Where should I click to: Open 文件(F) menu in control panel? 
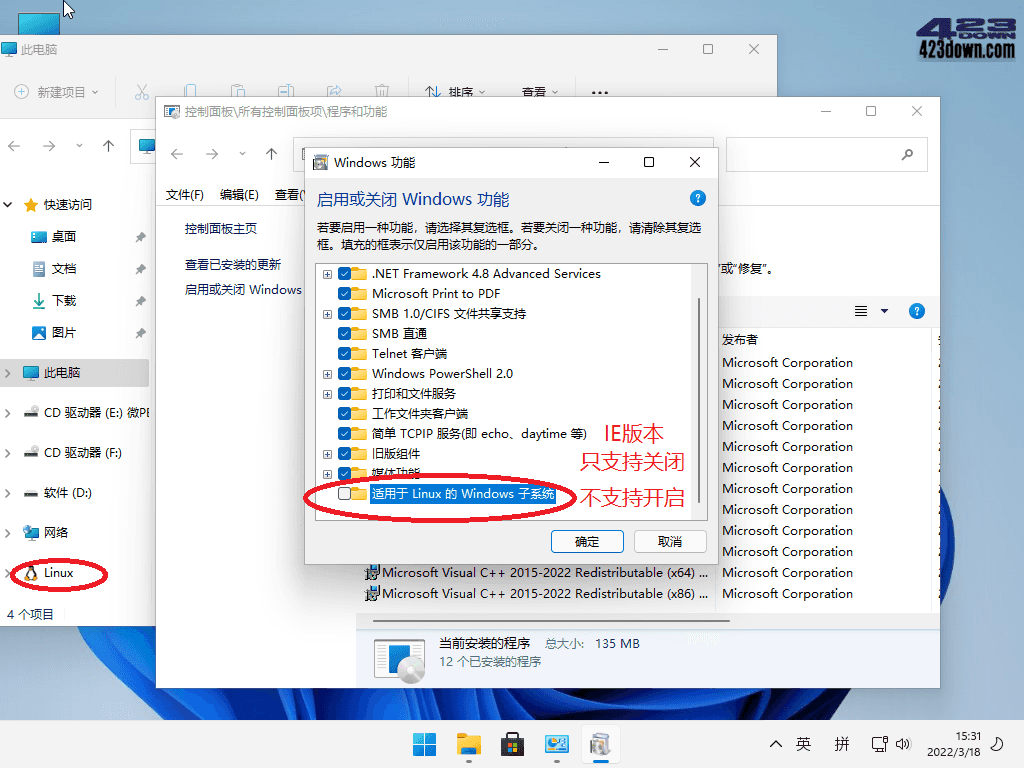(x=185, y=195)
